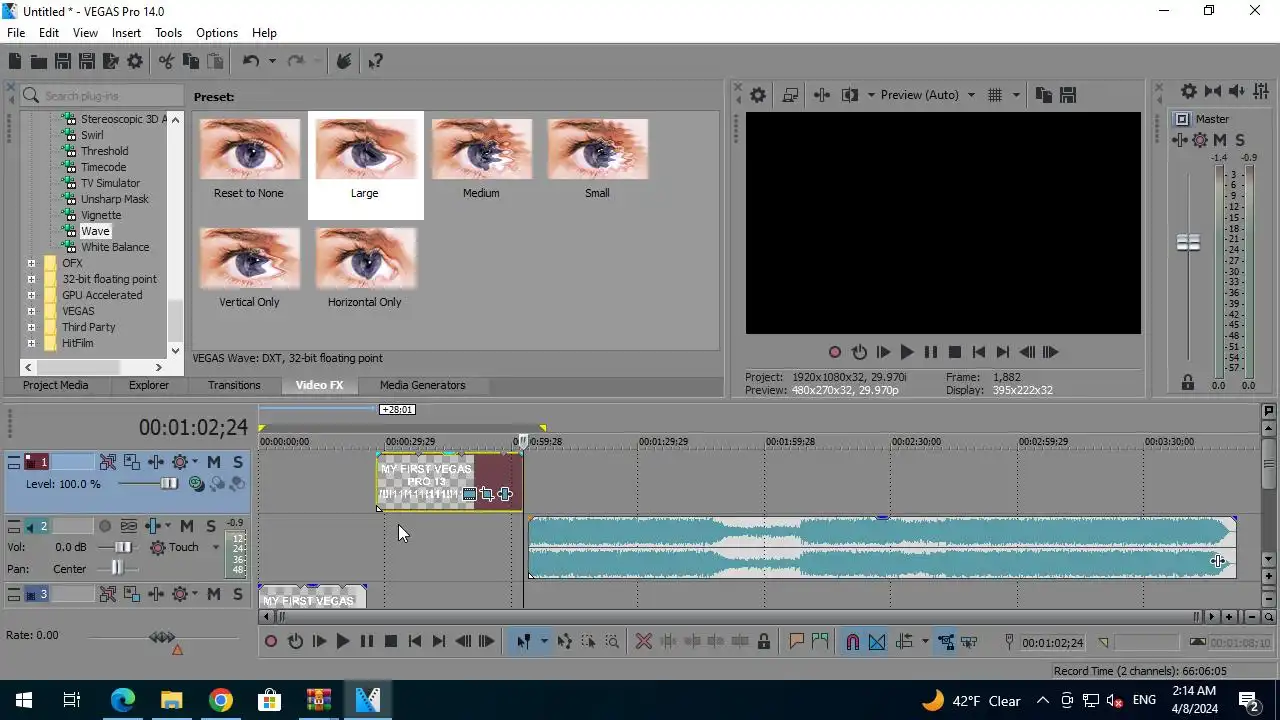Screen dimensions: 1280x720
Task: Click Dim Output speaker icon in Master
Action: pyautogui.click(x=1237, y=91)
